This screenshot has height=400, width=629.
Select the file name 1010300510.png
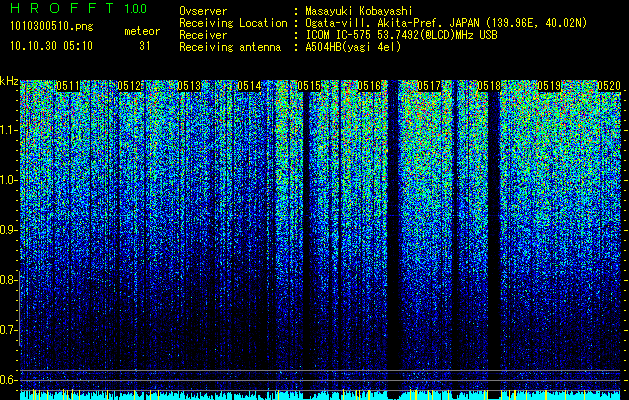pos(52,27)
